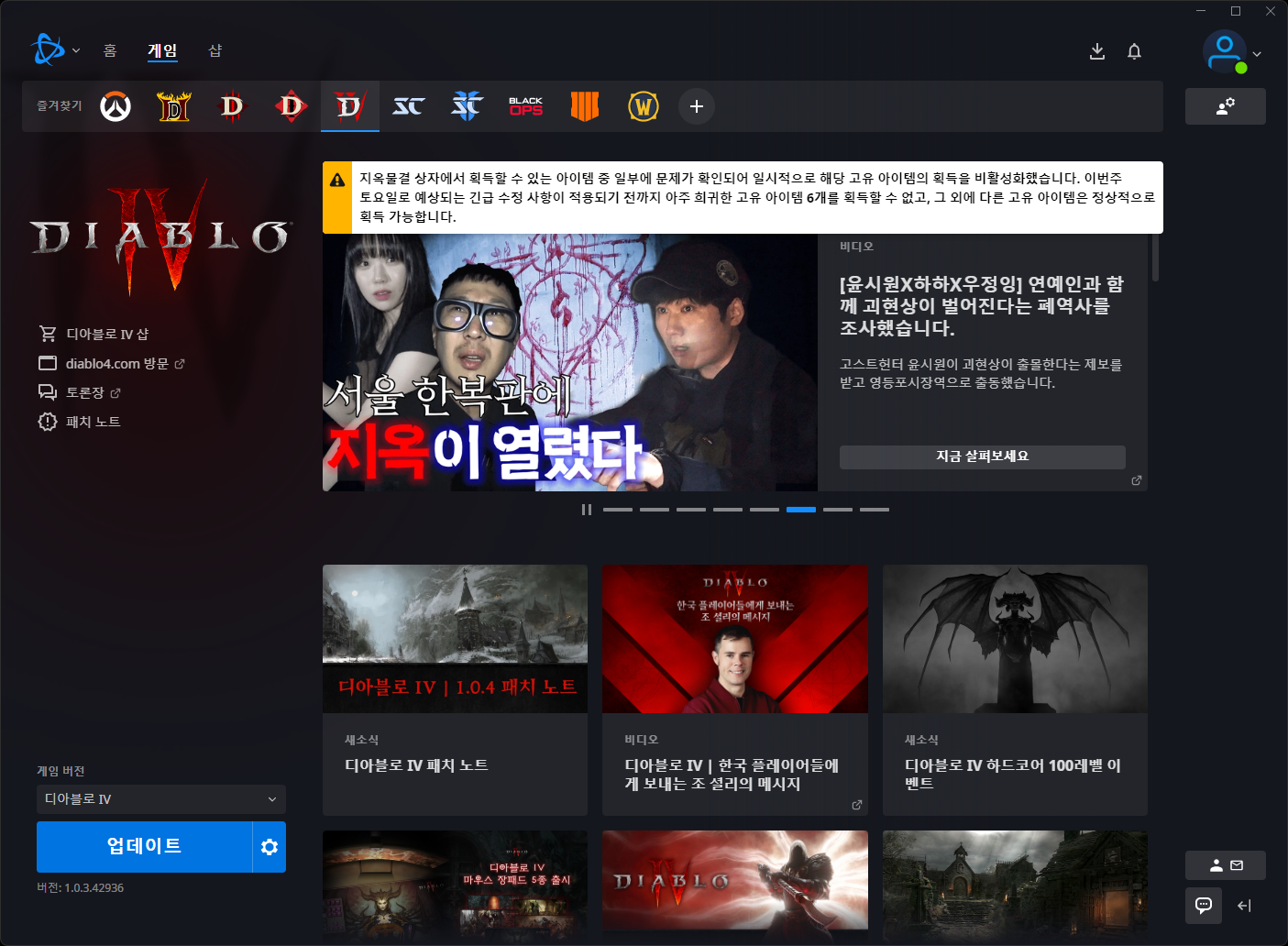Image resolution: width=1288 pixels, height=946 pixels.
Task: Open 디아블로 IV 패치 노트 news card
Action: click(455, 690)
